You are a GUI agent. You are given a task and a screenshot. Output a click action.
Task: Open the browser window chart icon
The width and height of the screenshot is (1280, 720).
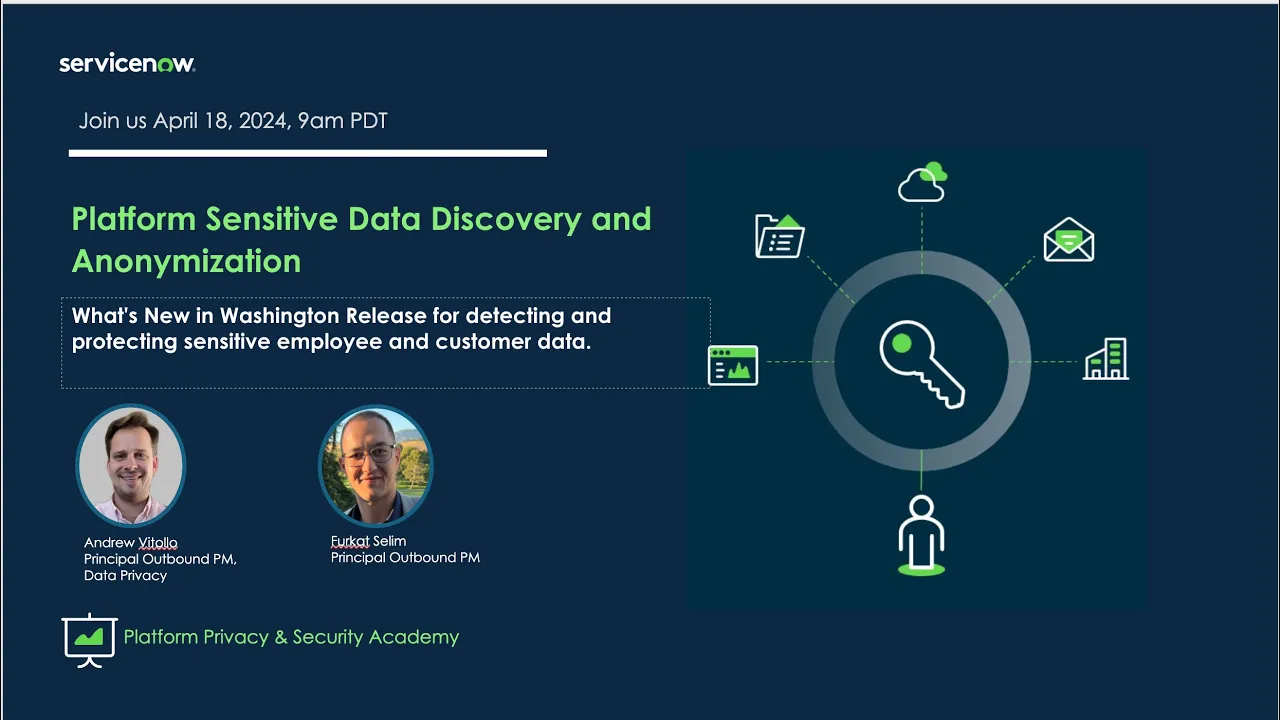tap(733, 365)
